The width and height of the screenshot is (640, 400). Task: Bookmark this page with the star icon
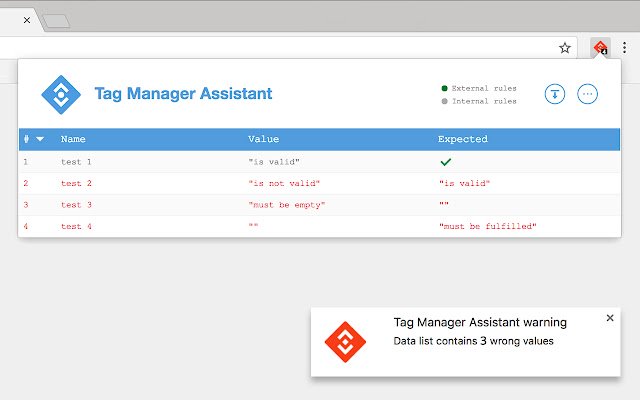pyautogui.click(x=564, y=48)
